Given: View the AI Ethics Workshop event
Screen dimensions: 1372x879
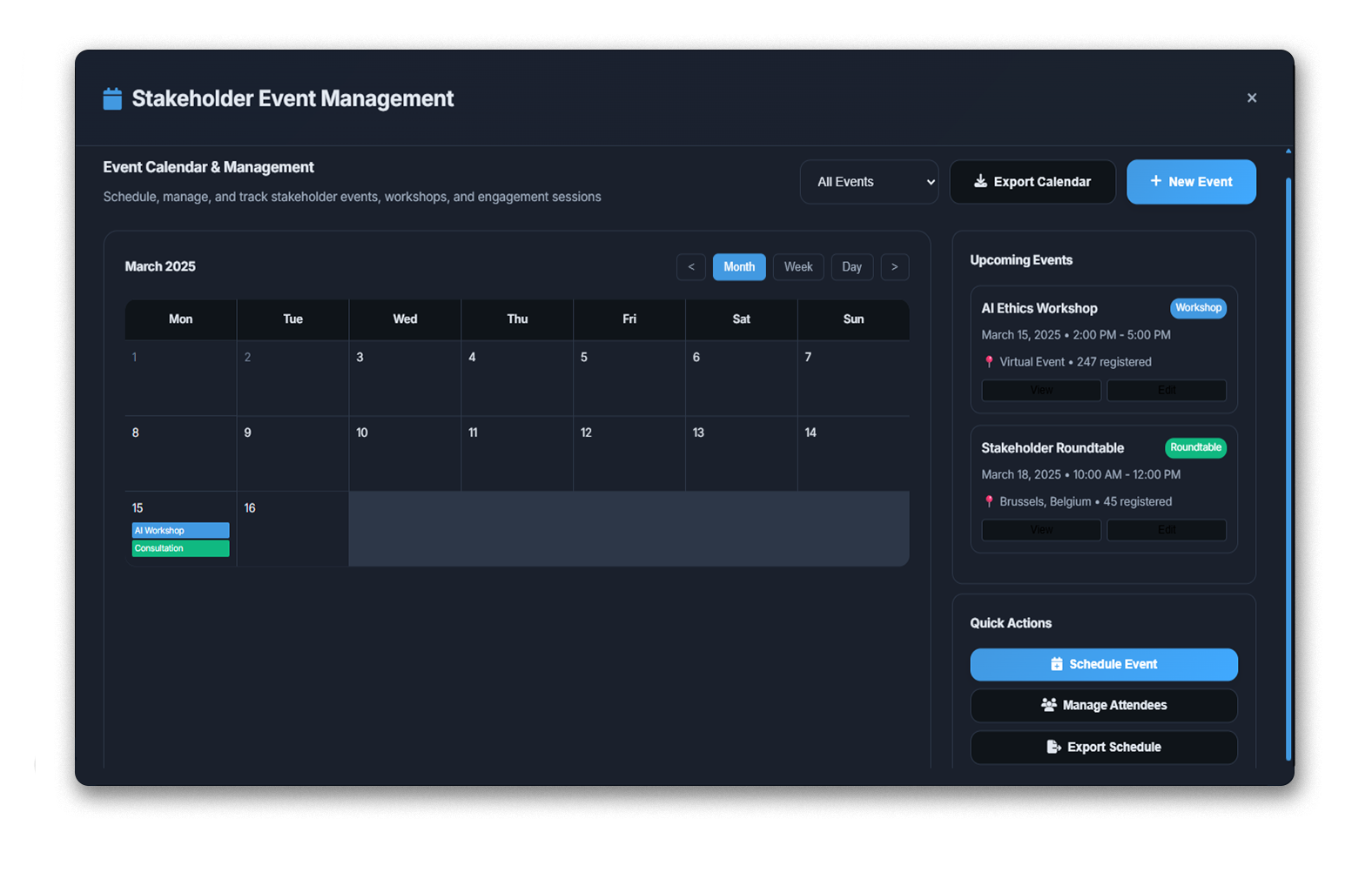Looking at the screenshot, I should [1041, 390].
